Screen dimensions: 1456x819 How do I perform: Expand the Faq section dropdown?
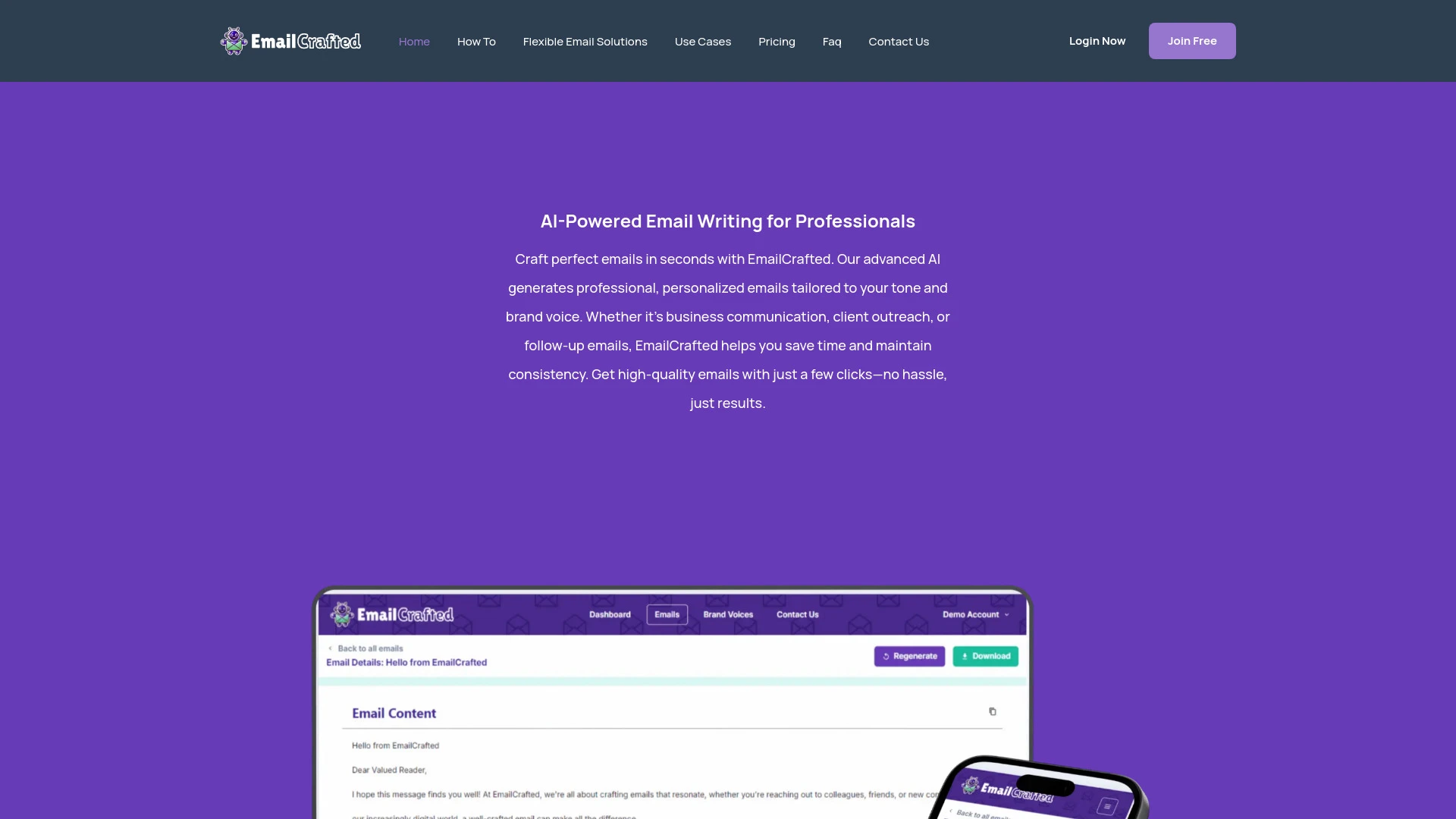[x=832, y=41]
